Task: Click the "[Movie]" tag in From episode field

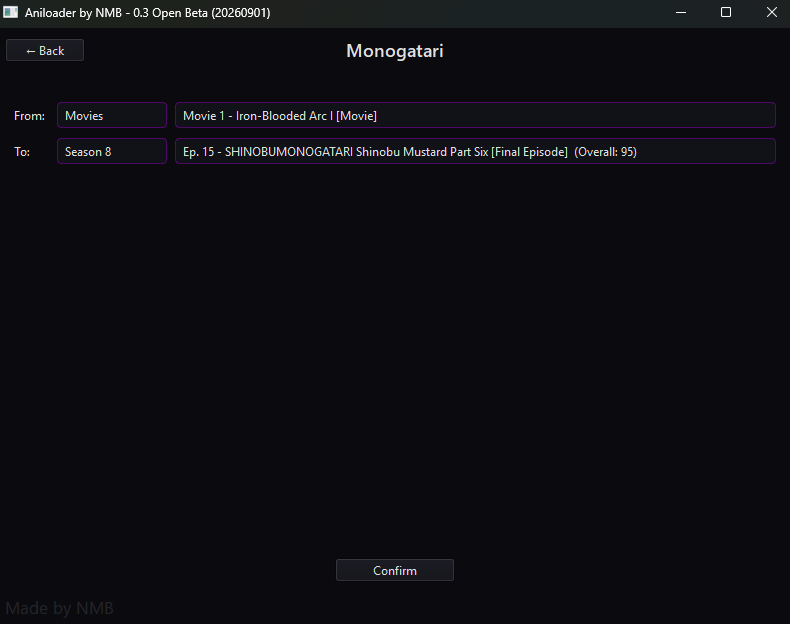Action: pyautogui.click(x=356, y=116)
